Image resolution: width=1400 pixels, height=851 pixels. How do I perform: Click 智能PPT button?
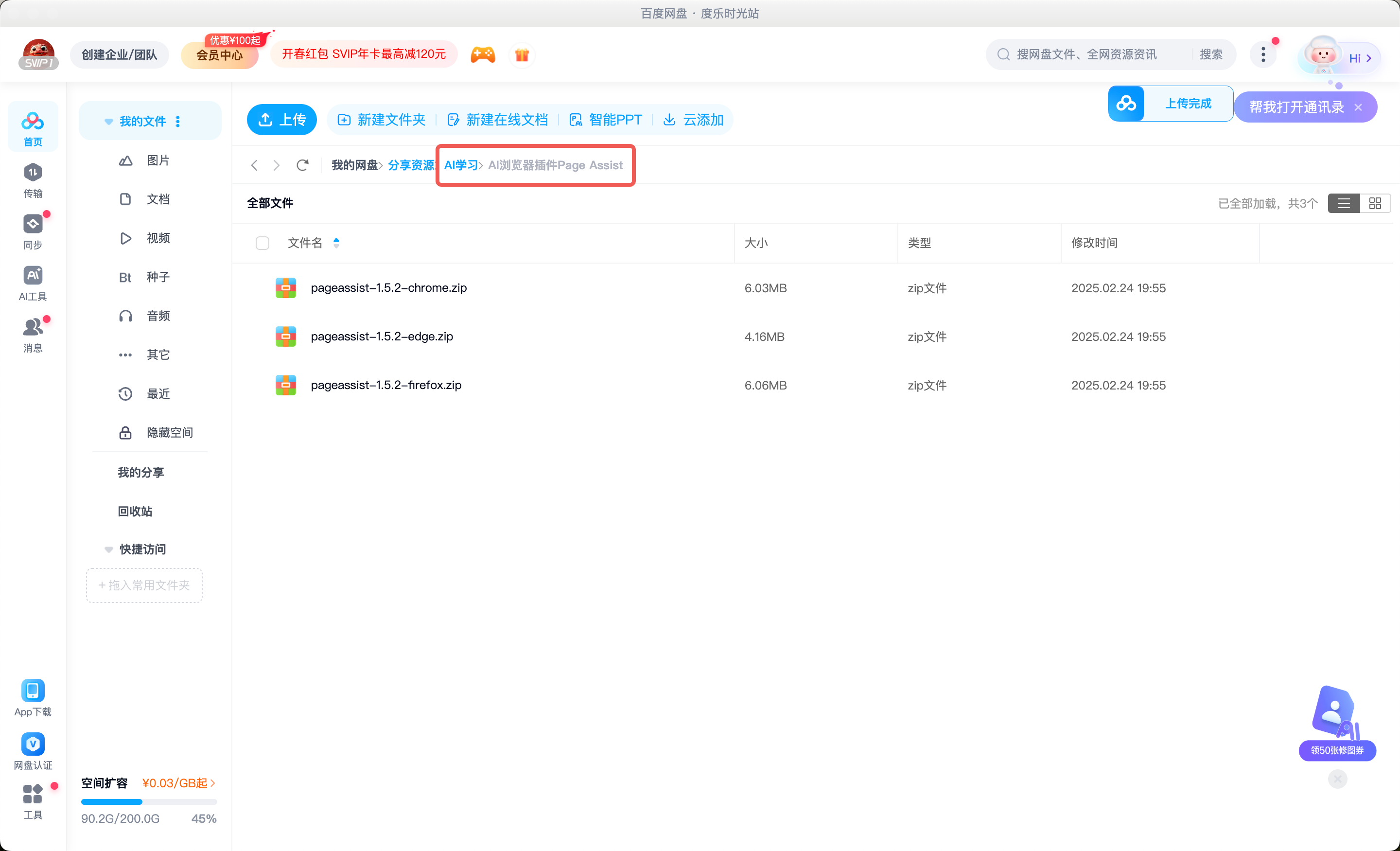coord(606,119)
